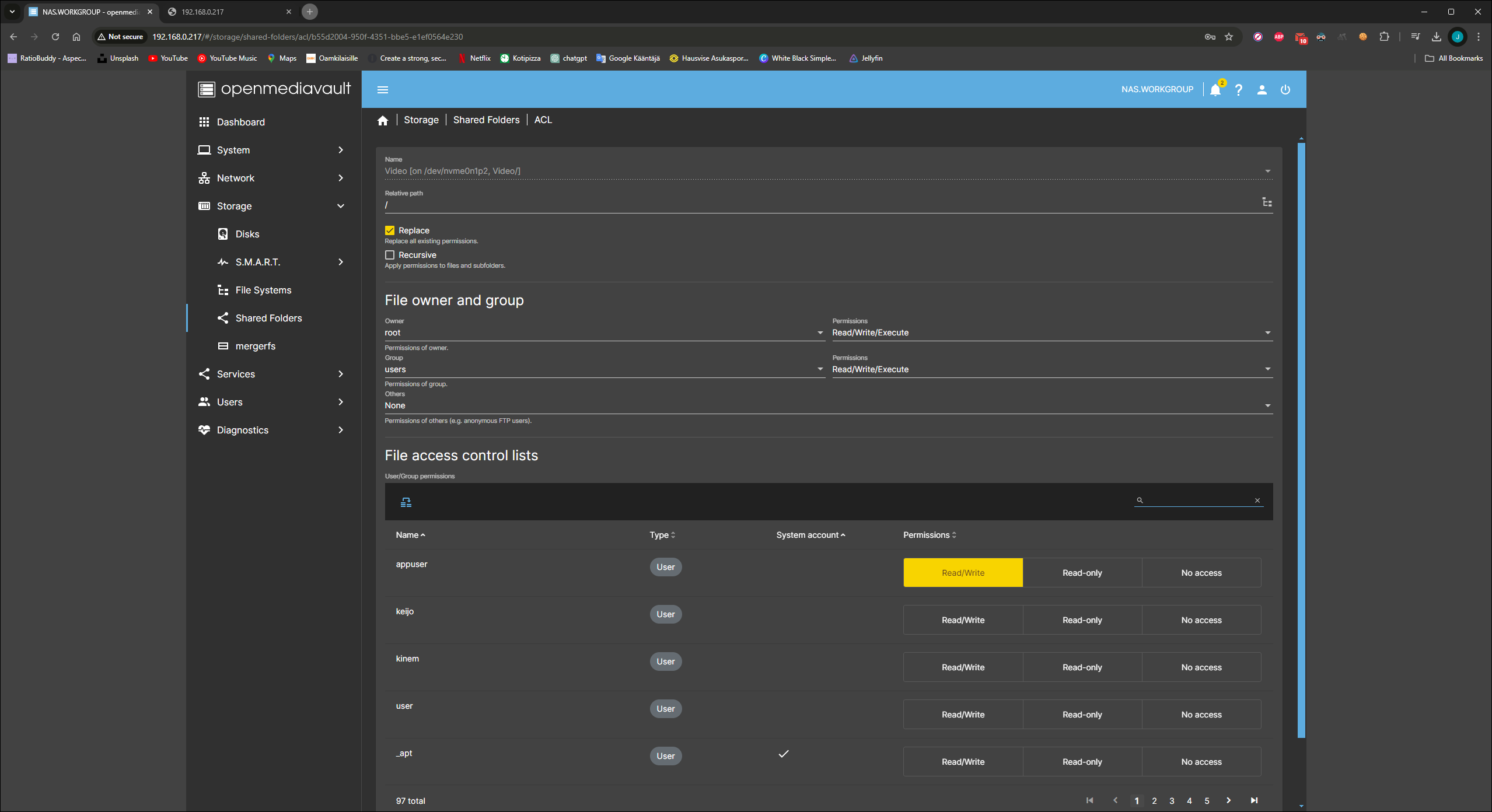Click Storage in the breadcrumb
This screenshot has width=1492, height=812.
421,120
